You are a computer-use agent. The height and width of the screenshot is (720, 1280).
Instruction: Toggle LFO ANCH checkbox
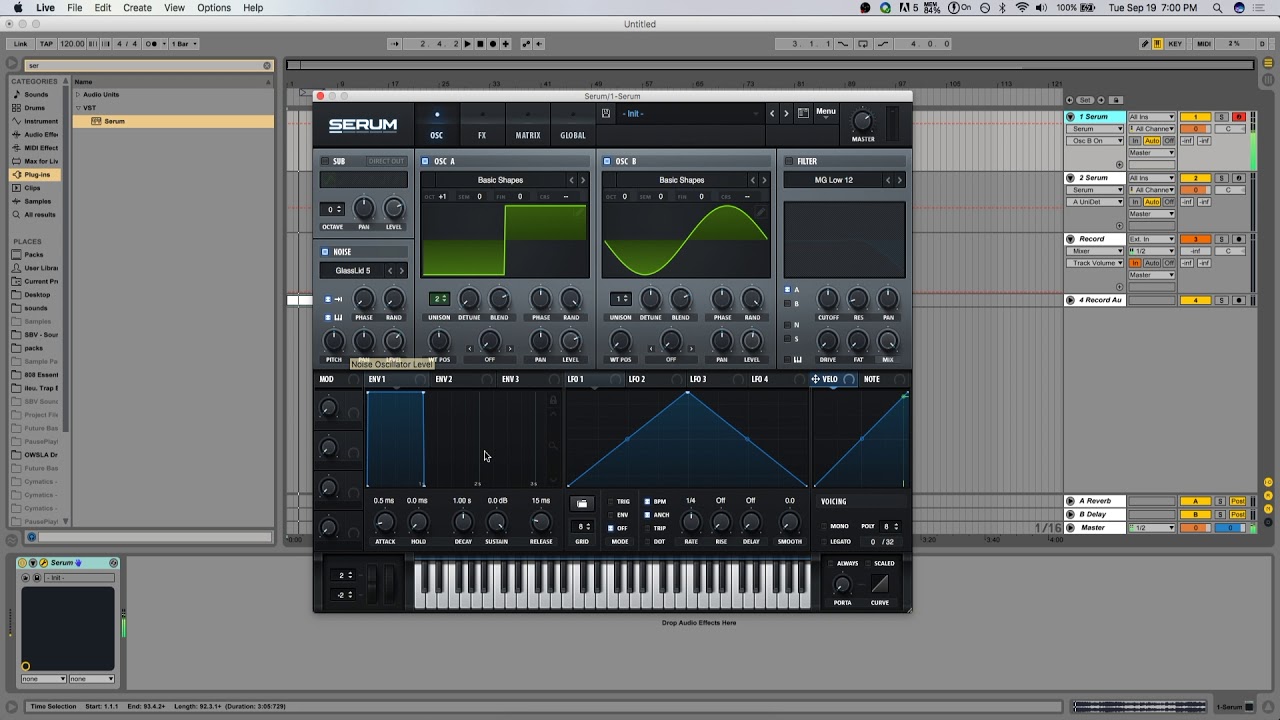click(647, 515)
